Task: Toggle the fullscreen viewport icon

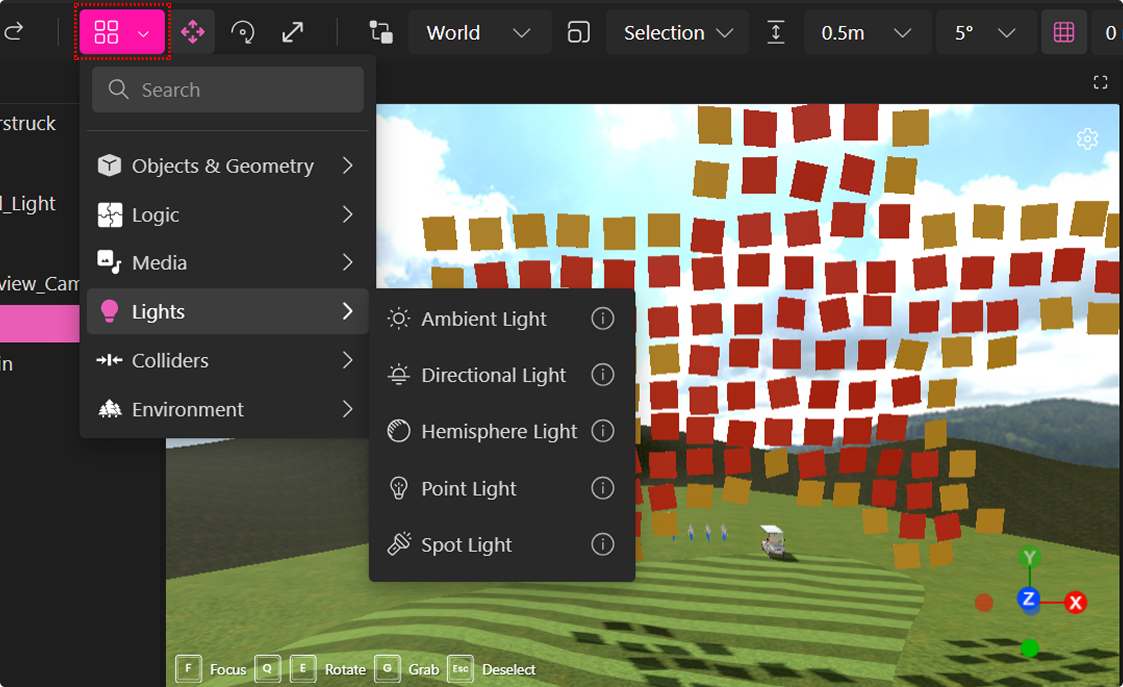Action: 1100,82
